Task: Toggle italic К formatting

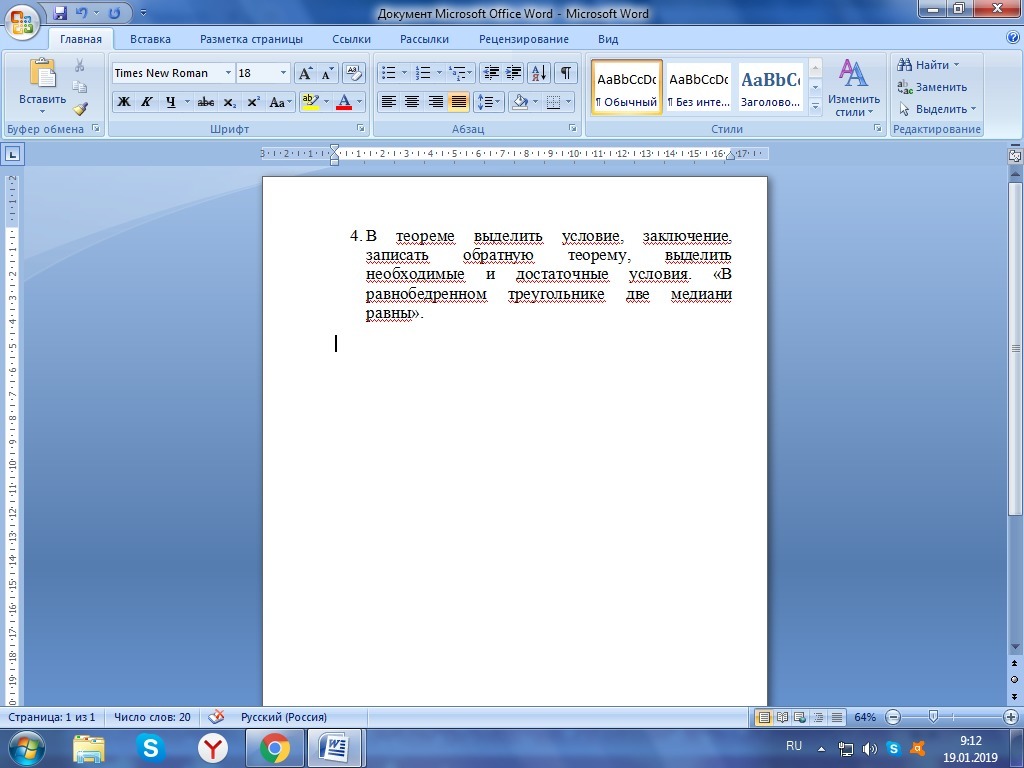Action: pyautogui.click(x=147, y=102)
